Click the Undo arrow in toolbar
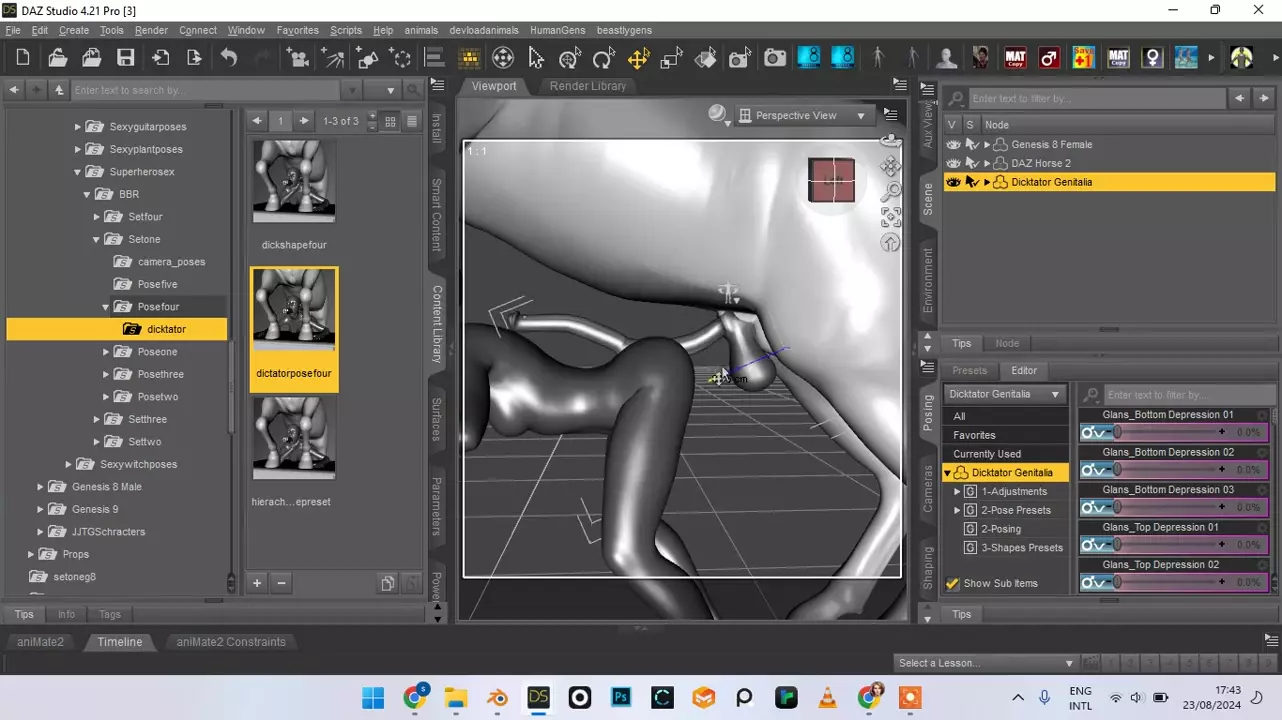1282x720 pixels. click(x=229, y=58)
